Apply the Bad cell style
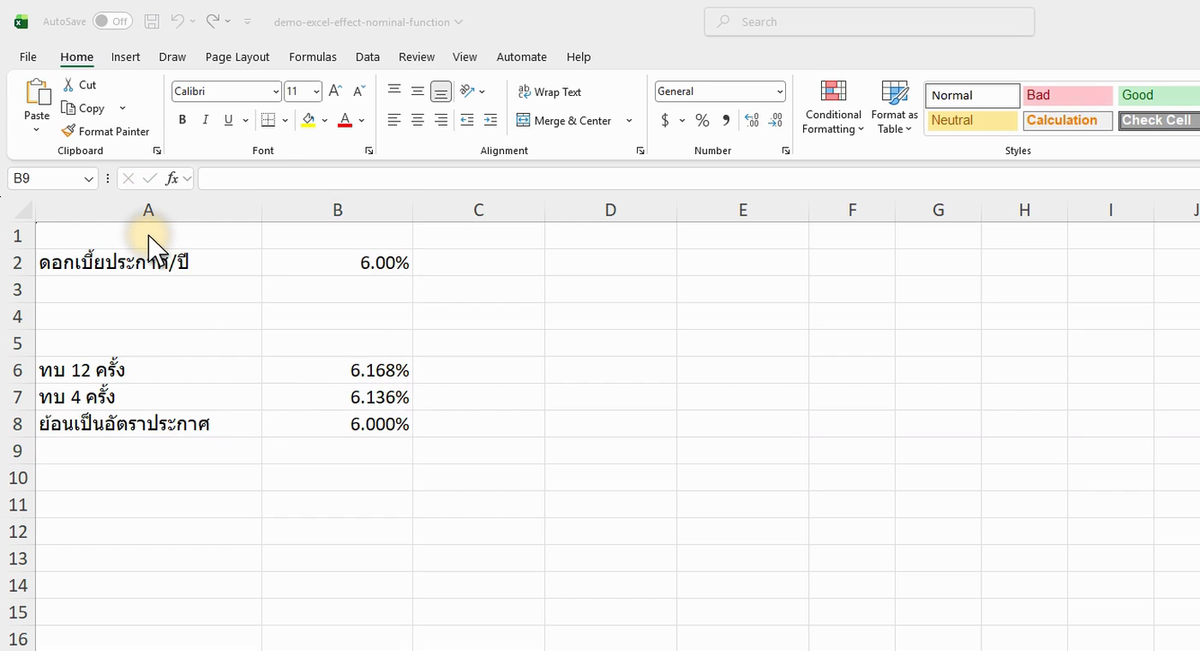The height and width of the screenshot is (651, 1200). [1067, 95]
